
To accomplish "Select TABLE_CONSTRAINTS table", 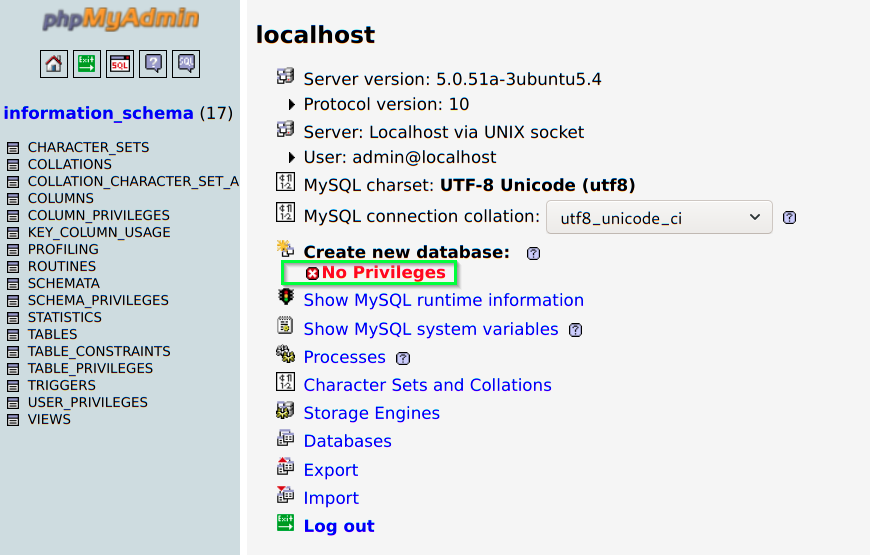I will click(99, 351).
